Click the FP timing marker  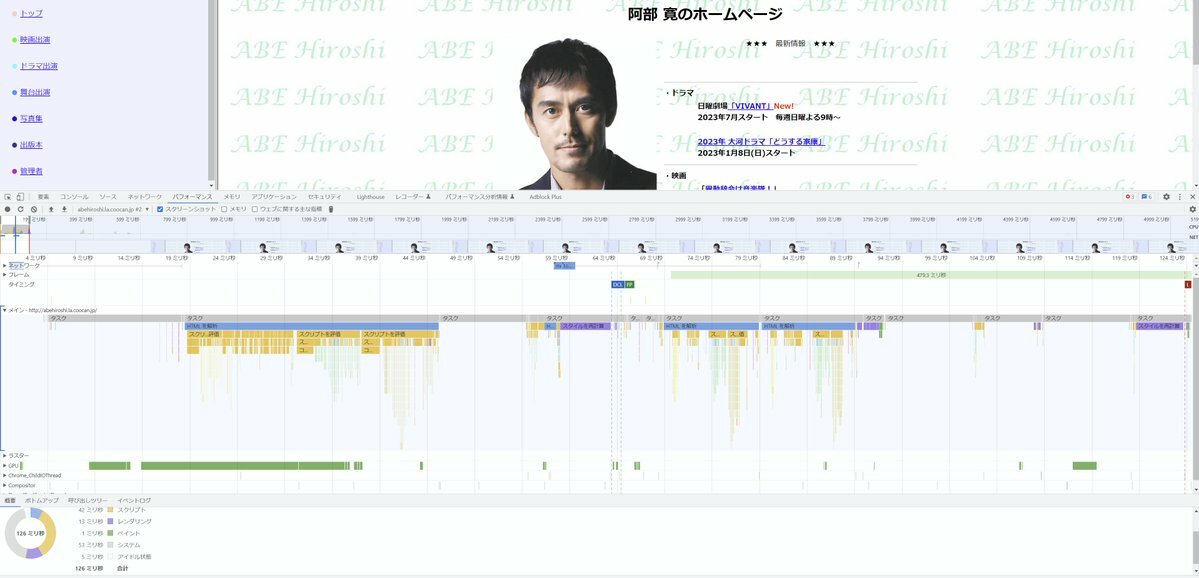point(629,284)
